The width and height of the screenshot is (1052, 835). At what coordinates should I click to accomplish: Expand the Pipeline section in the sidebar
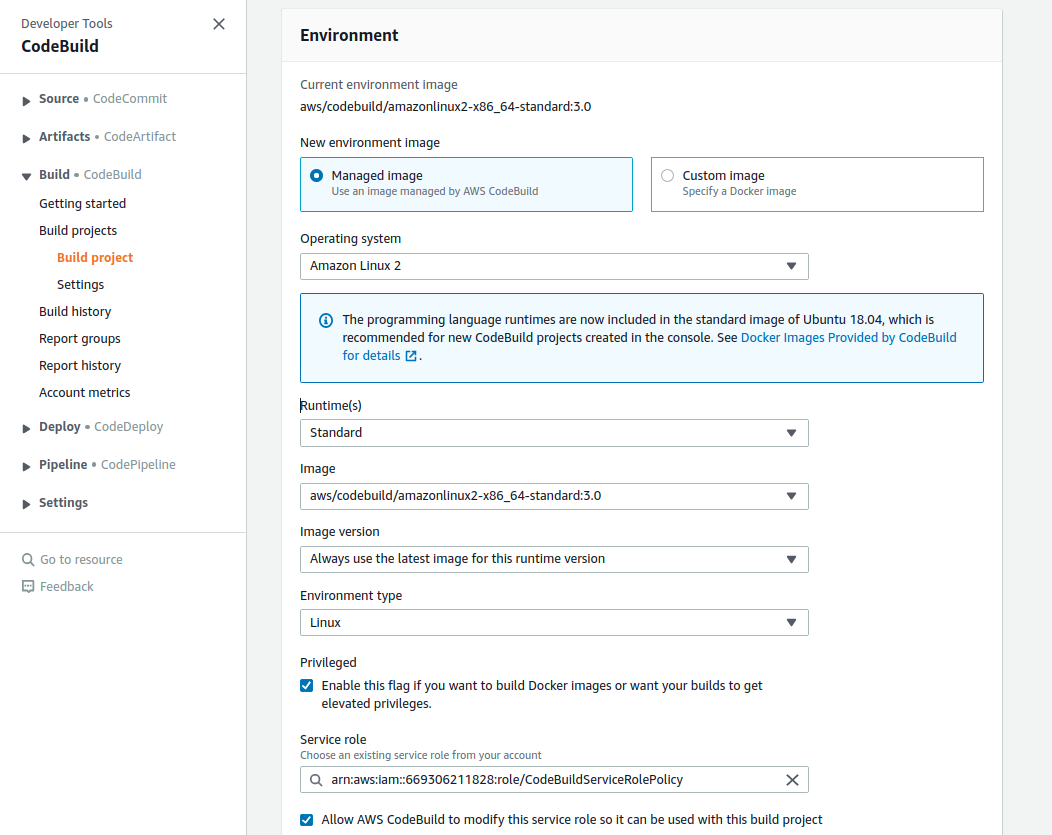[25, 464]
